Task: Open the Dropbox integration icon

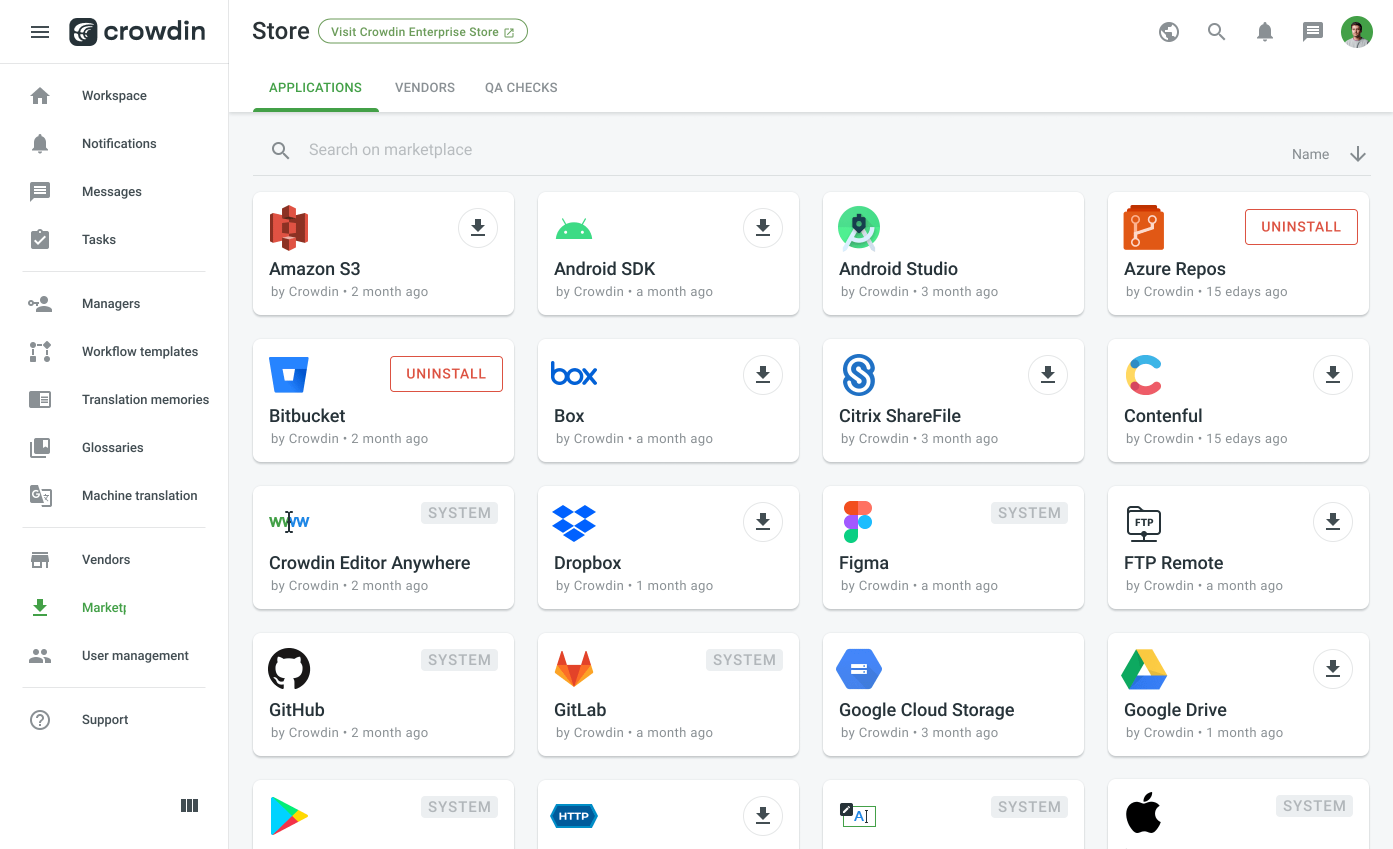Action: pos(573,522)
